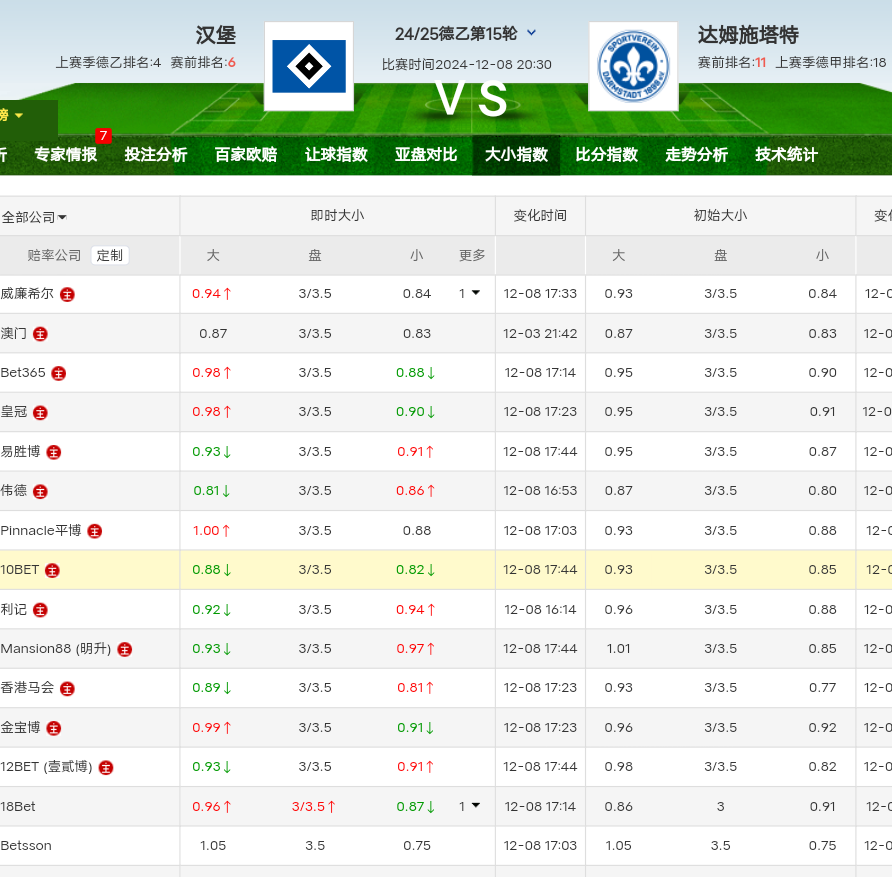Click red 主 icon beside Mansion88 (明升)
The height and width of the screenshot is (877, 892).
pyautogui.click(x=125, y=649)
